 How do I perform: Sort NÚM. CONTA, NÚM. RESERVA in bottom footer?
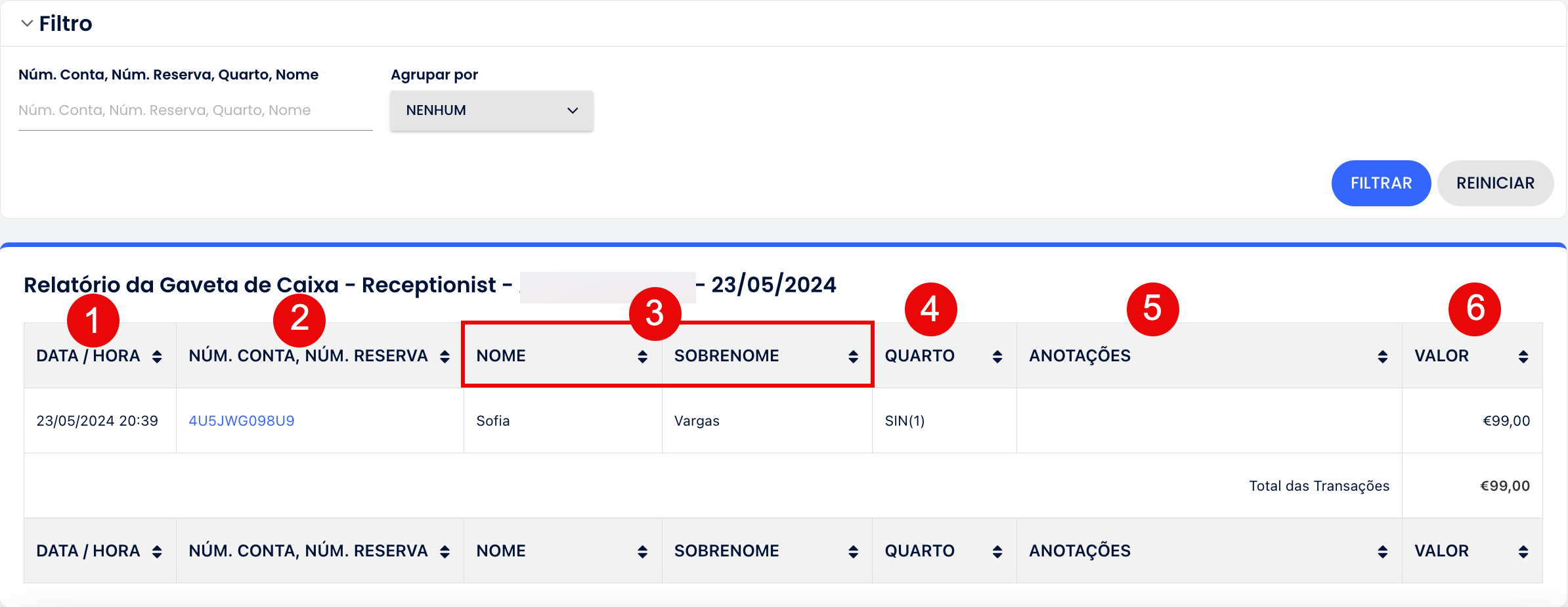[x=320, y=551]
